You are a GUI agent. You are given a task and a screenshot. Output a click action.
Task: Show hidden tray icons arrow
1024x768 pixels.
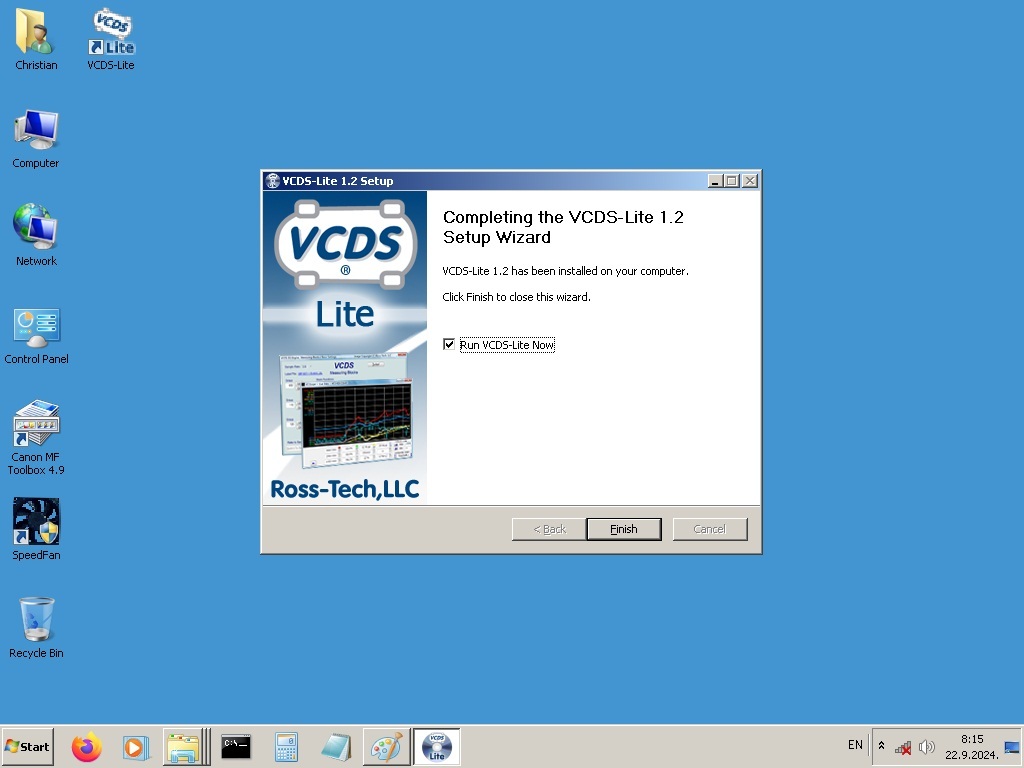click(881, 745)
